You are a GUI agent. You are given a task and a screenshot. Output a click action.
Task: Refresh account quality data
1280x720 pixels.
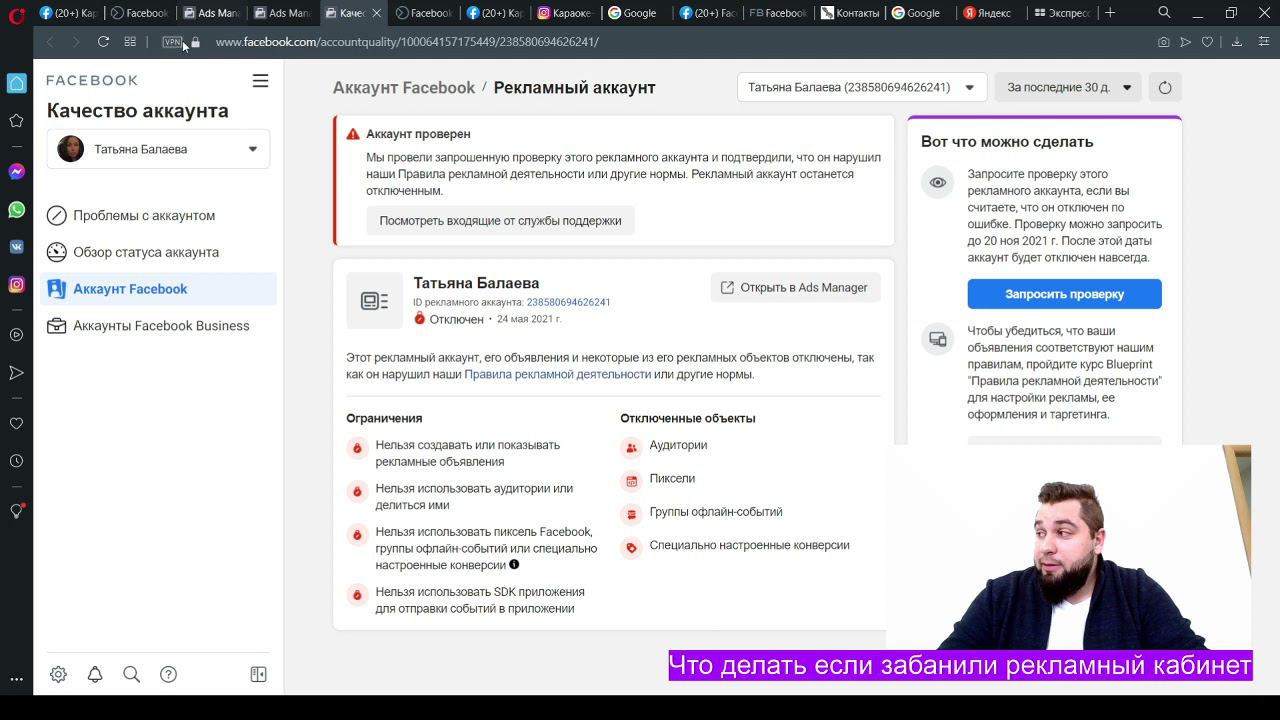[1165, 87]
